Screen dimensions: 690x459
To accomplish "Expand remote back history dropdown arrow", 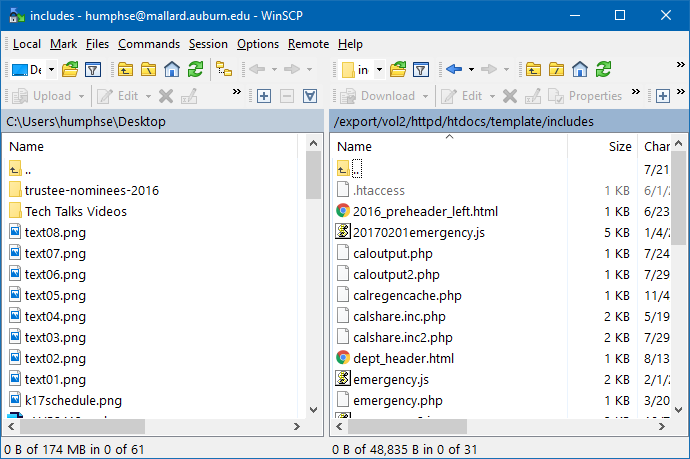I will click(471, 70).
